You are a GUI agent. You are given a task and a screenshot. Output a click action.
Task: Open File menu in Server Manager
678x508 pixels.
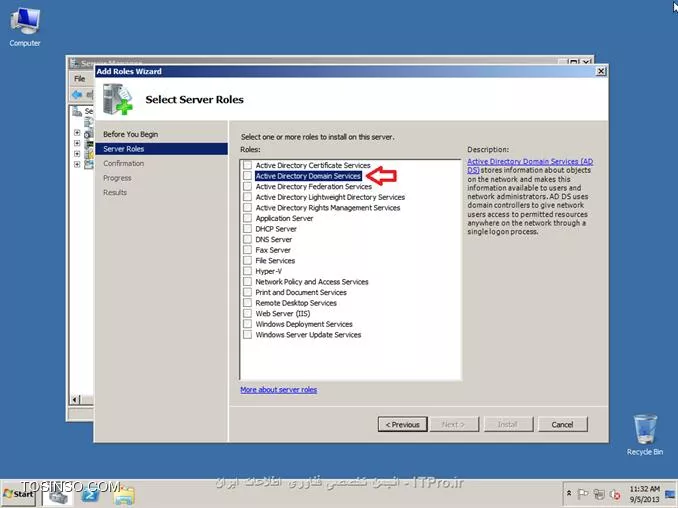tap(80, 79)
